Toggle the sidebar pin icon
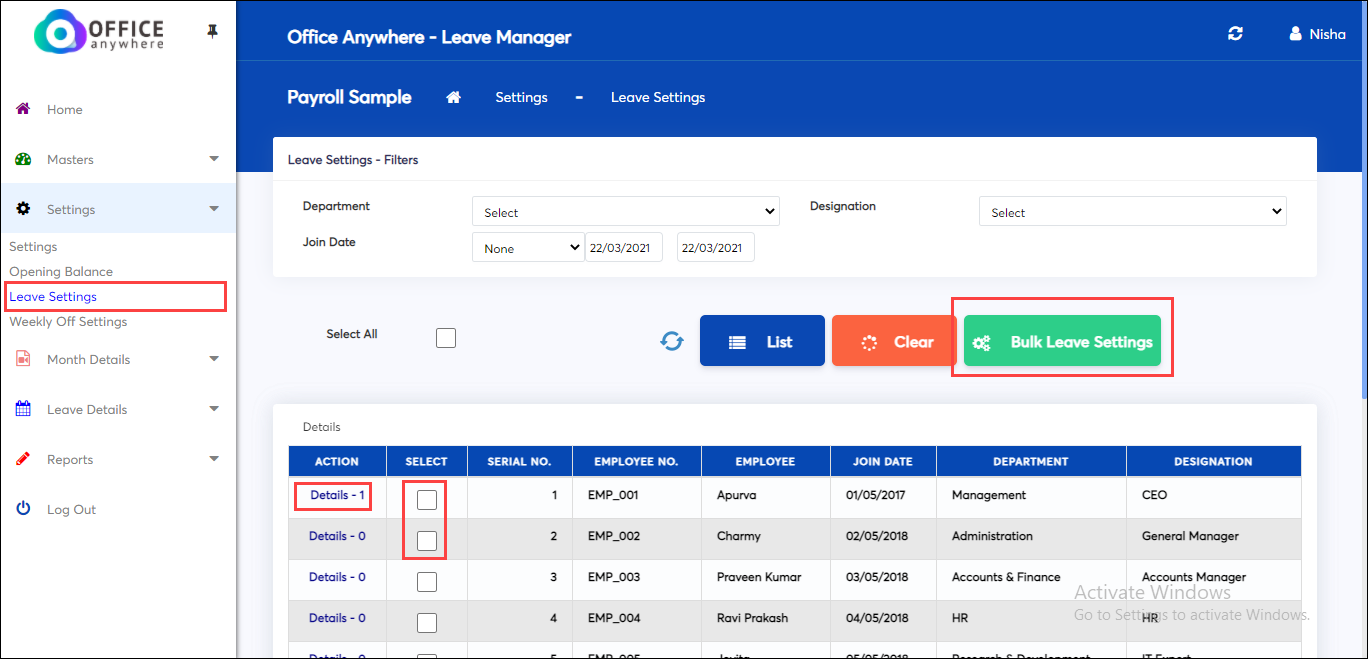The height and width of the screenshot is (659, 1368). (212, 32)
